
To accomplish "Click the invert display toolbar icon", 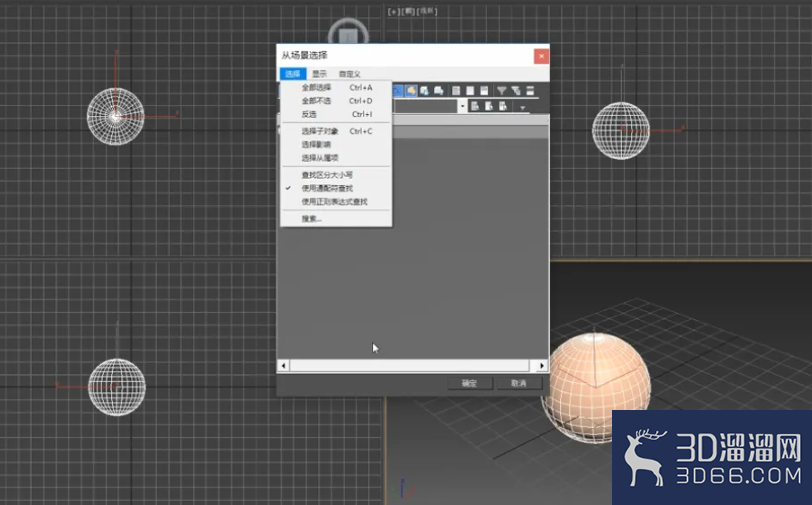I will 484,91.
